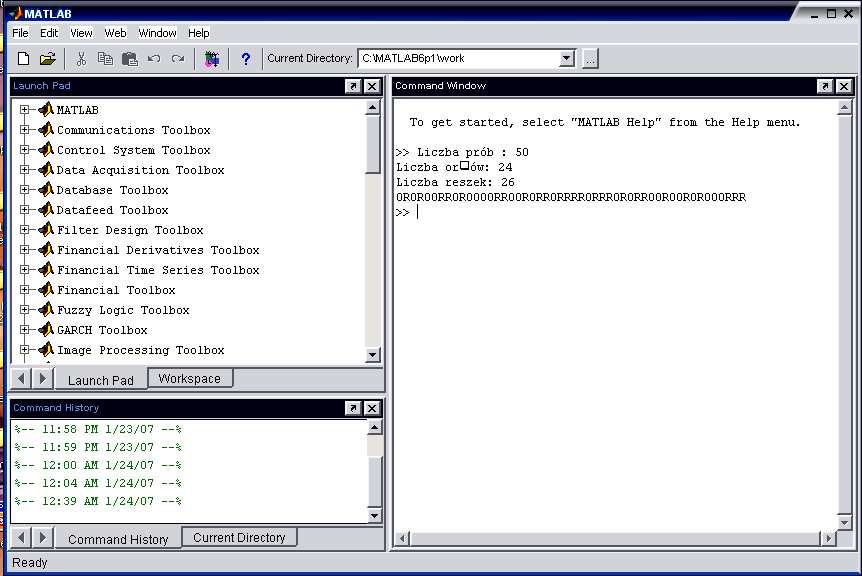Click the MATLAB icon in Launch Pad tree
862x576 pixels.
(46, 109)
